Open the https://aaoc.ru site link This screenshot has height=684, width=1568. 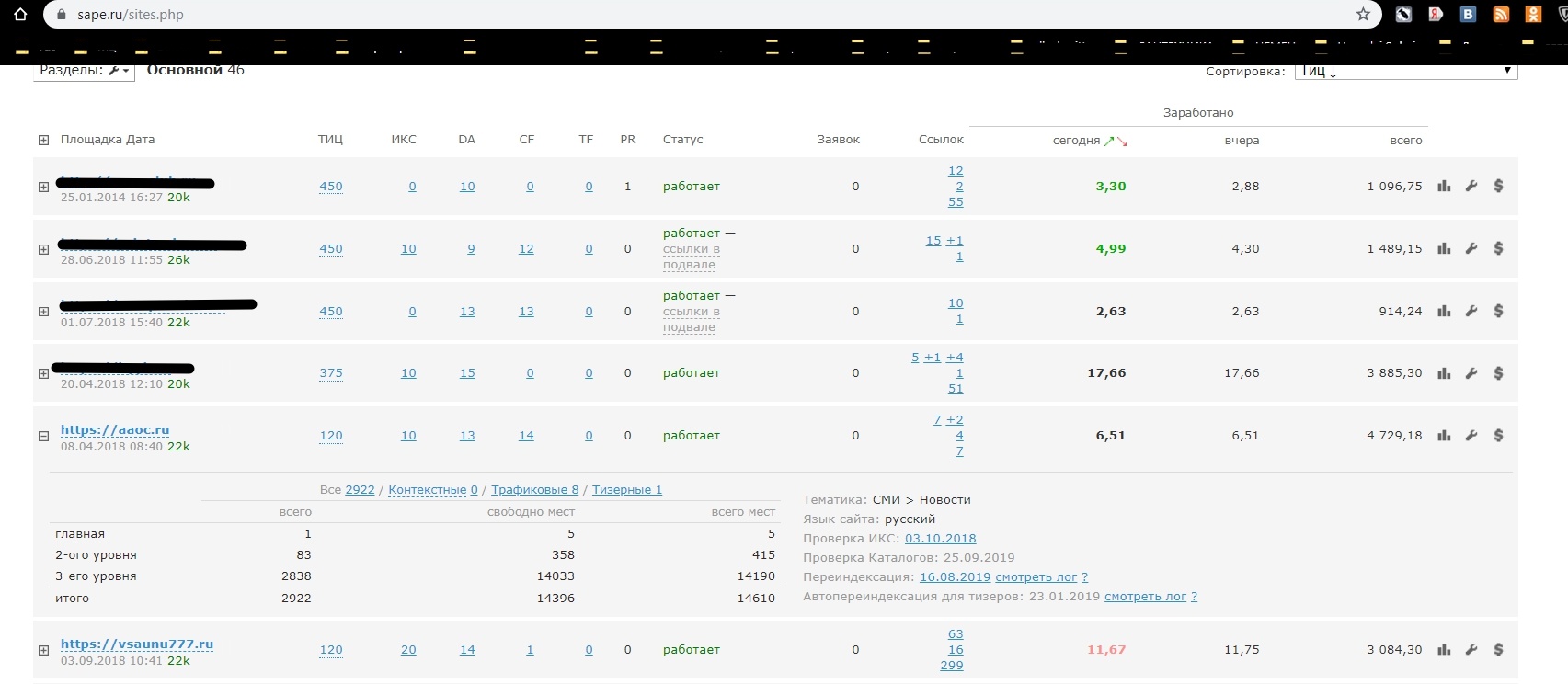click(115, 429)
